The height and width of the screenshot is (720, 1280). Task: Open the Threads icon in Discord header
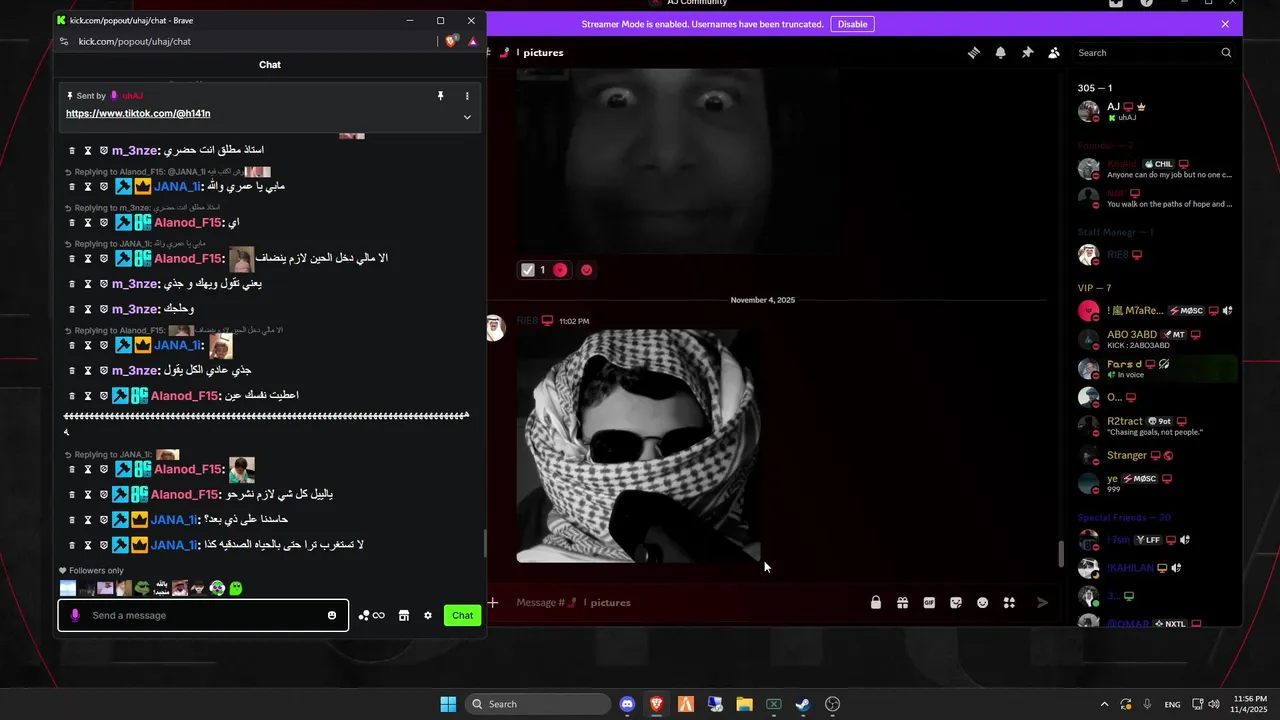coord(973,53)
